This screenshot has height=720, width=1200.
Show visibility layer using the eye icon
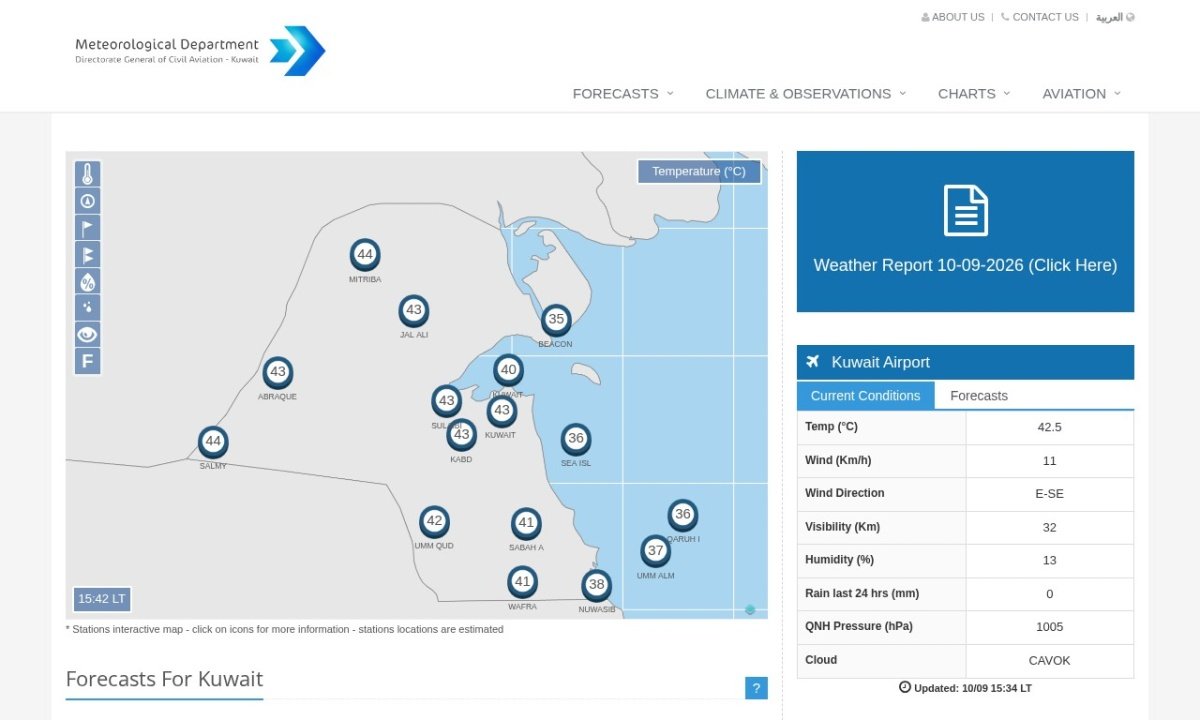tap(87, 335)
